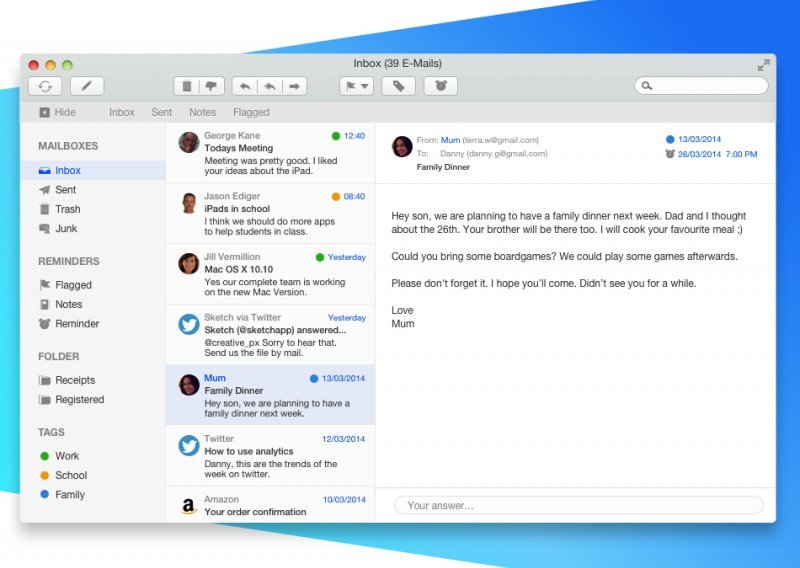Enter fullscreen with the expand arrows icon

point(764,65)
